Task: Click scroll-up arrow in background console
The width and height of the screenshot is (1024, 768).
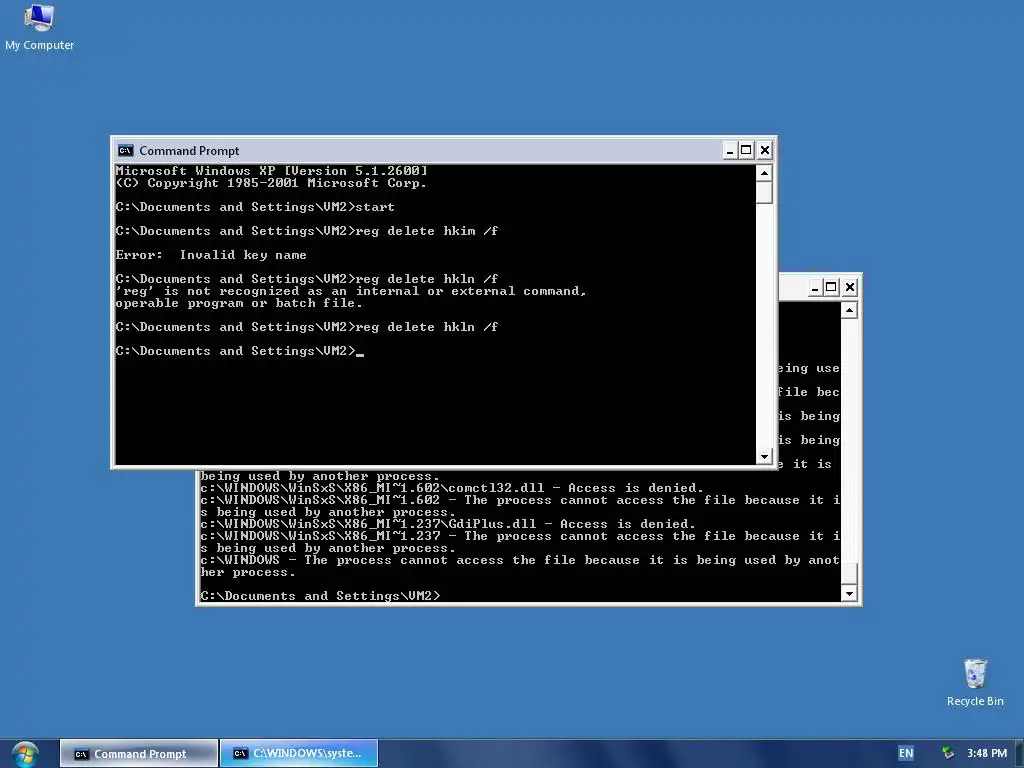Action: pyautogui.click(x=849, y=310)
